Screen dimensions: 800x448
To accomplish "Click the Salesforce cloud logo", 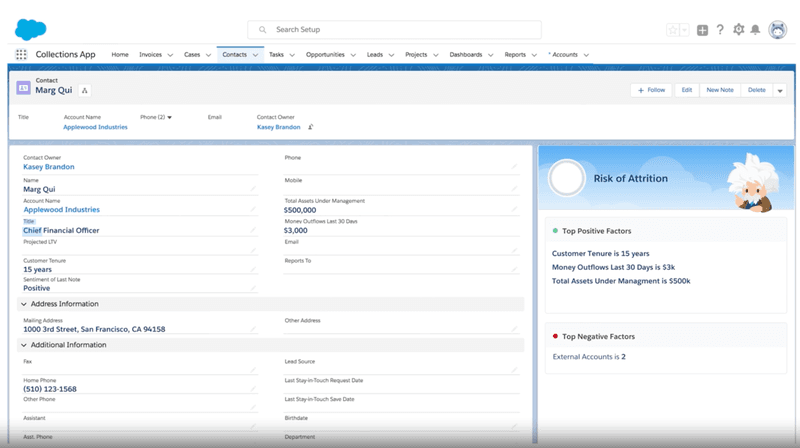I will (31, 29).
